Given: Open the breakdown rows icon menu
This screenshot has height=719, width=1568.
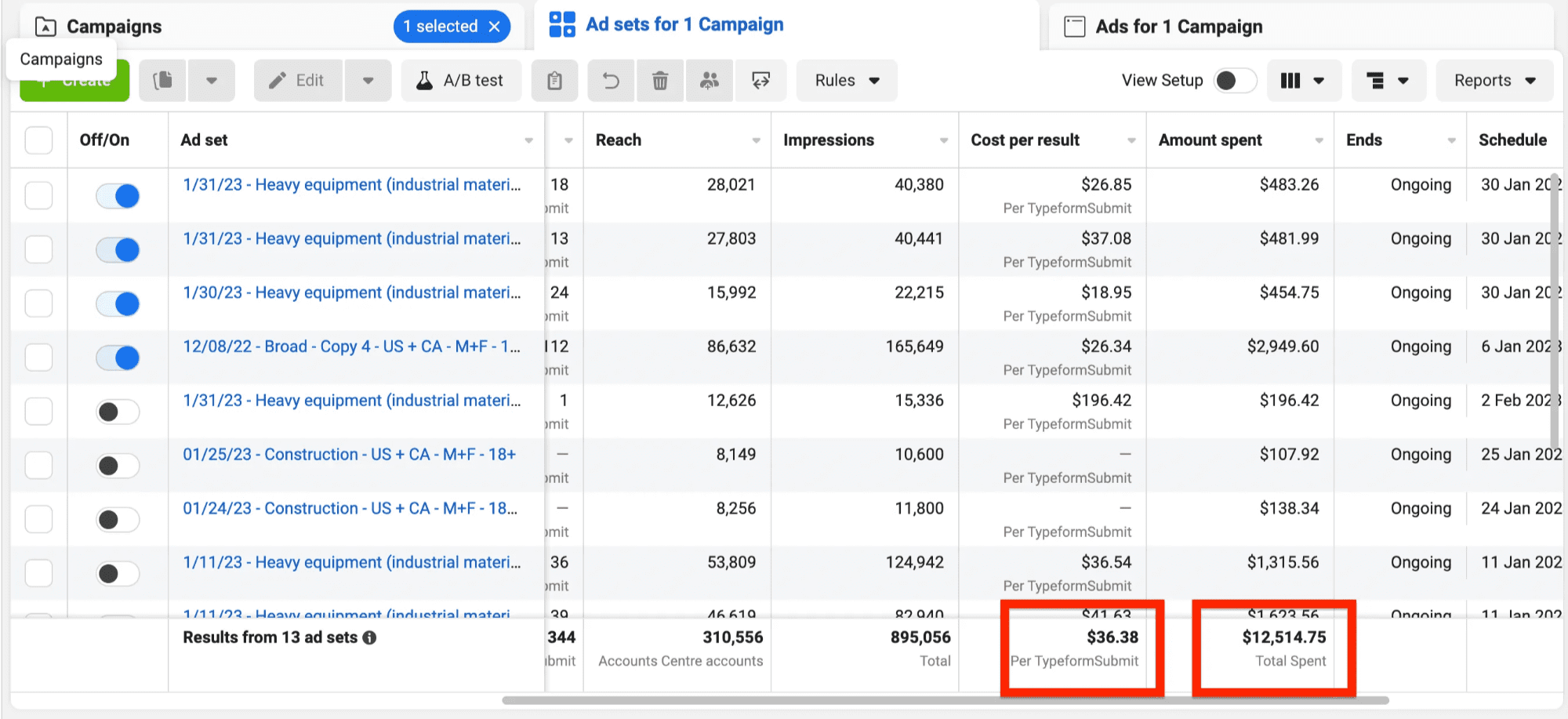Looking at the screenshot, I should tap(1386, 81).
